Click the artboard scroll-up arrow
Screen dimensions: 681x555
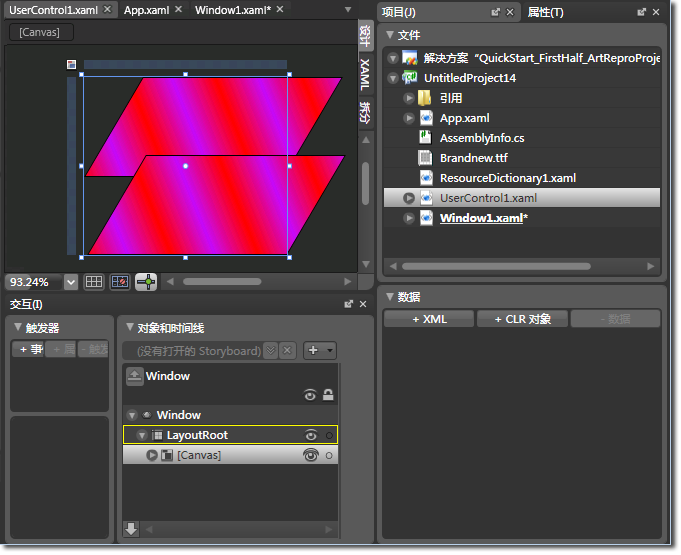pyautogui.click(x=366, y=140)
